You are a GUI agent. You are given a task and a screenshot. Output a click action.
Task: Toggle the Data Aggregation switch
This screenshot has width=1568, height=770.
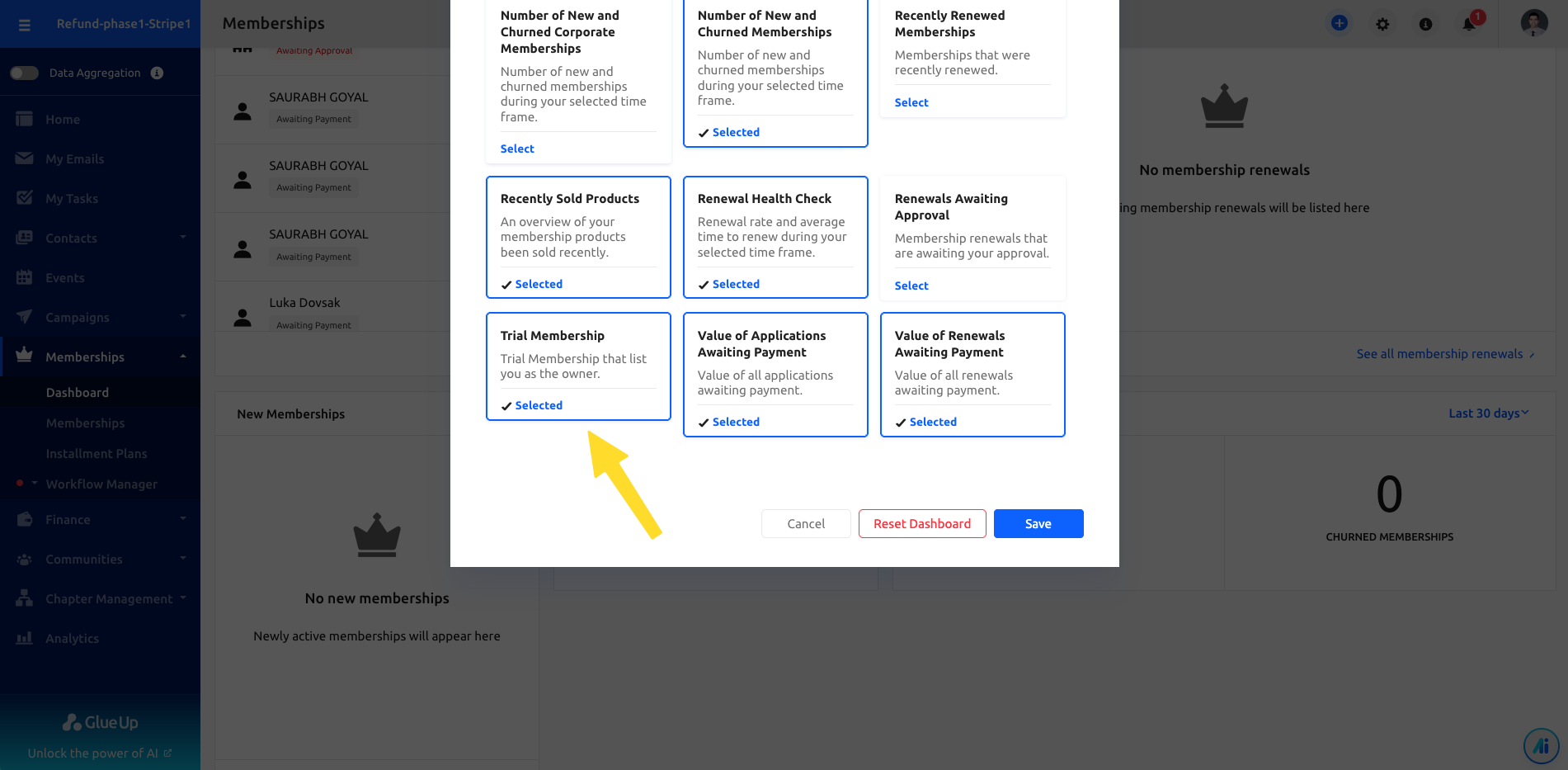click(25, 73)
